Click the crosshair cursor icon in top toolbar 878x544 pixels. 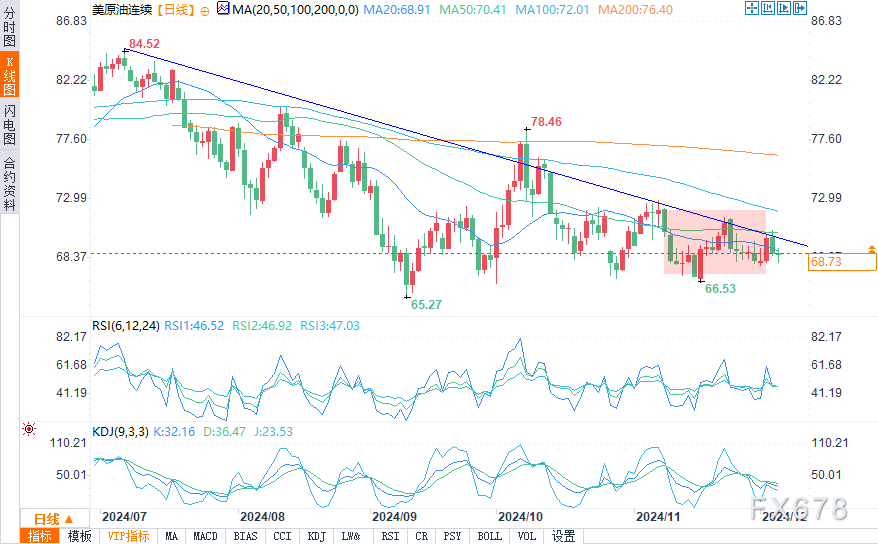(x=751, y=8)
